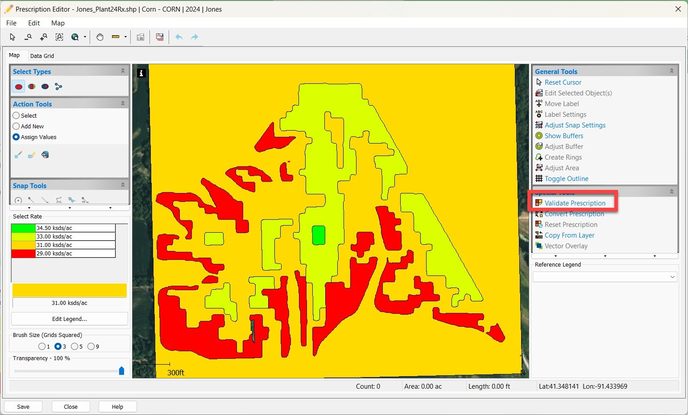
Task: Click the undo arrow in toolbar
Action: point(179,37)
